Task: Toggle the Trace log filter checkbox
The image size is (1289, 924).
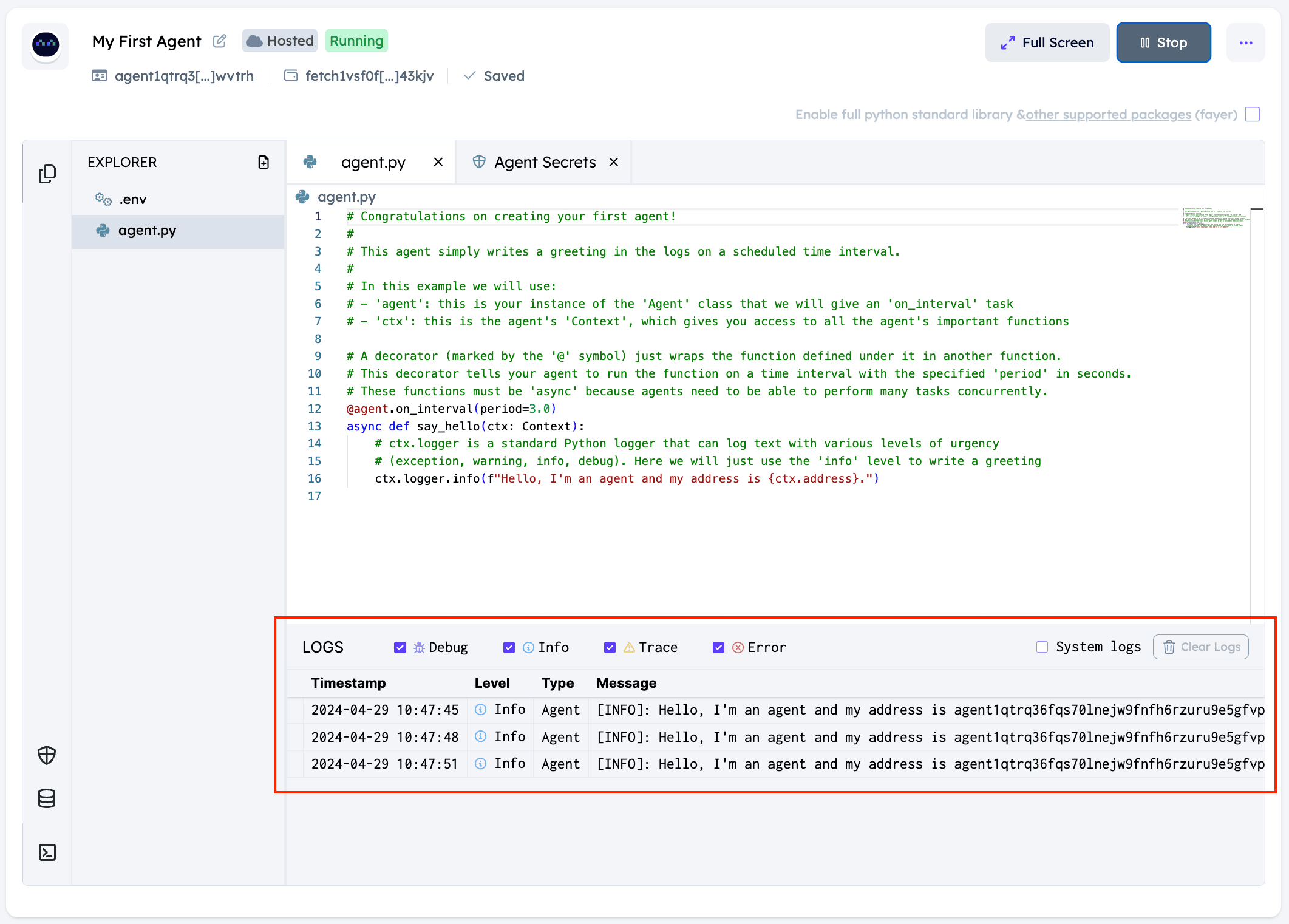Action: pos(610,647)
